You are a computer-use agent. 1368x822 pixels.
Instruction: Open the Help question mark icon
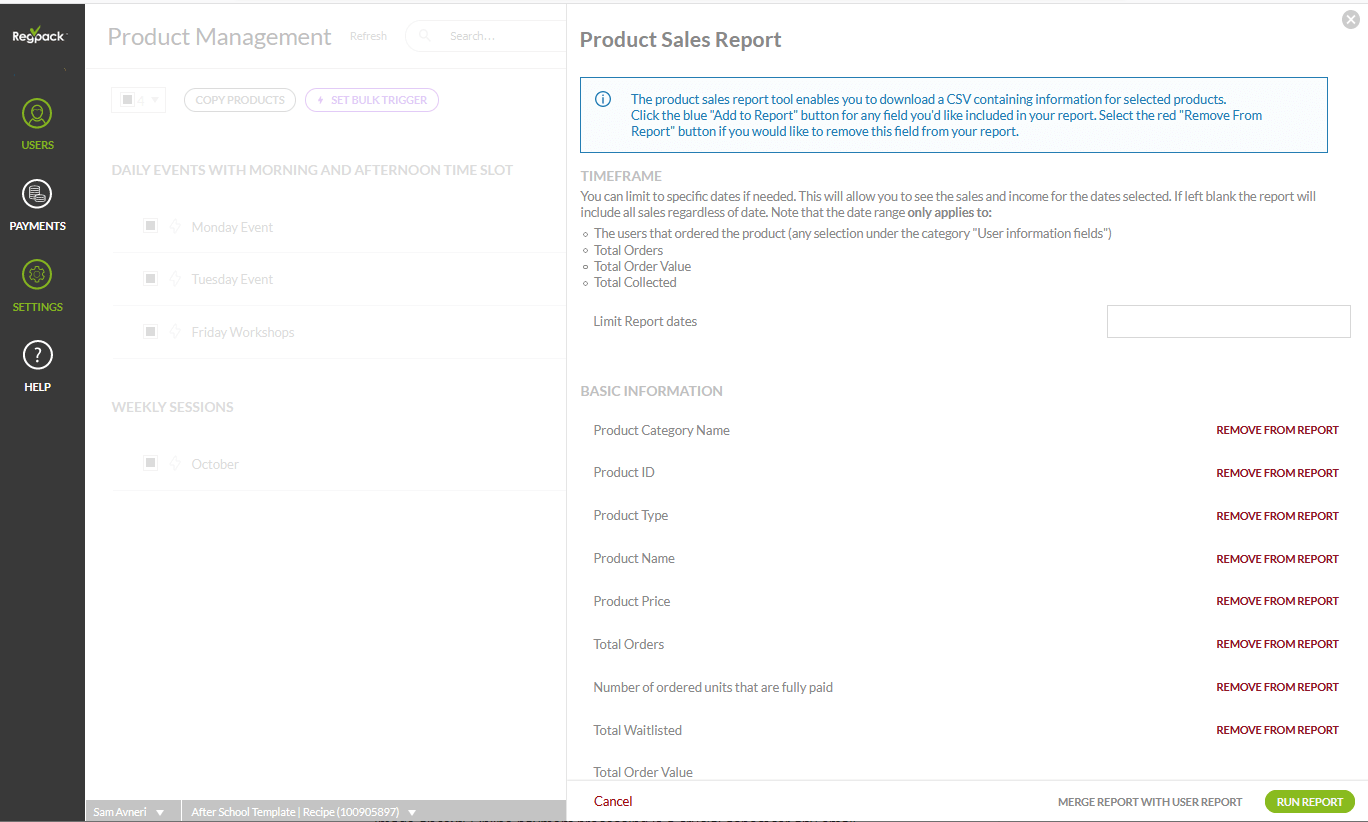coord(37,355)
